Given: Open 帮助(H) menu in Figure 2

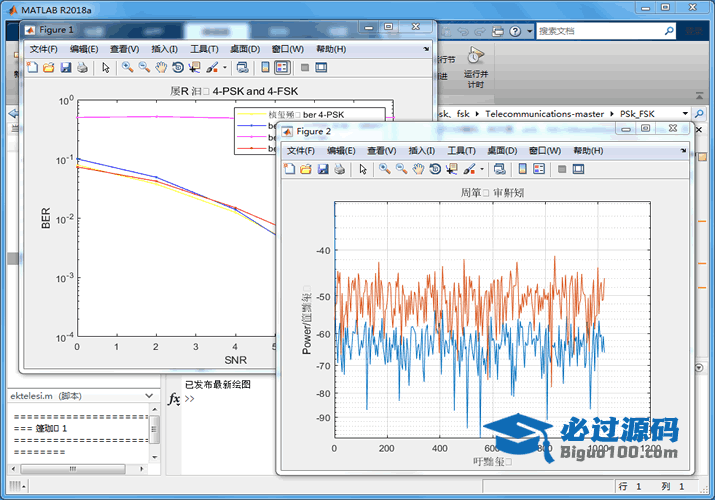Looking at the screenshot, I should coord(588,150).
